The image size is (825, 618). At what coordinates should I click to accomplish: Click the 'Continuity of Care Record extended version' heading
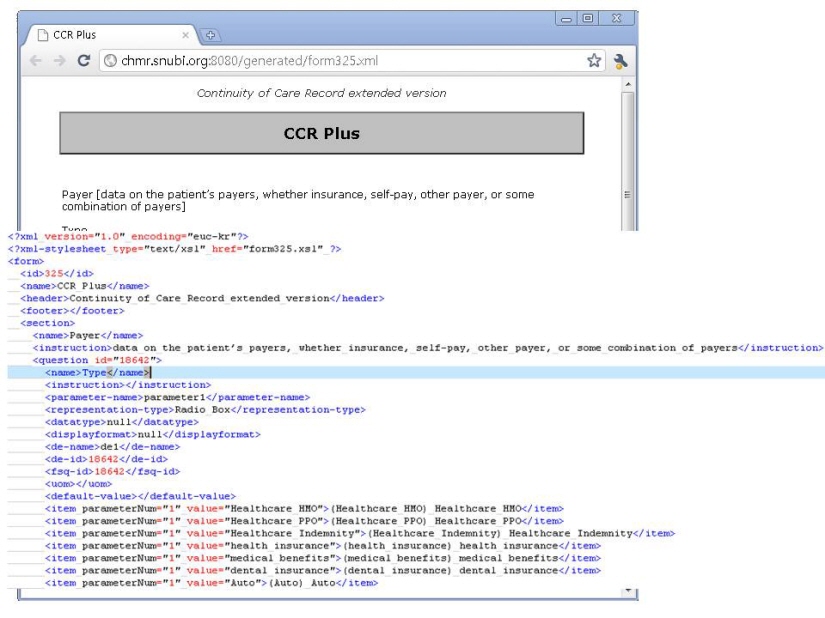pos(321,93)
